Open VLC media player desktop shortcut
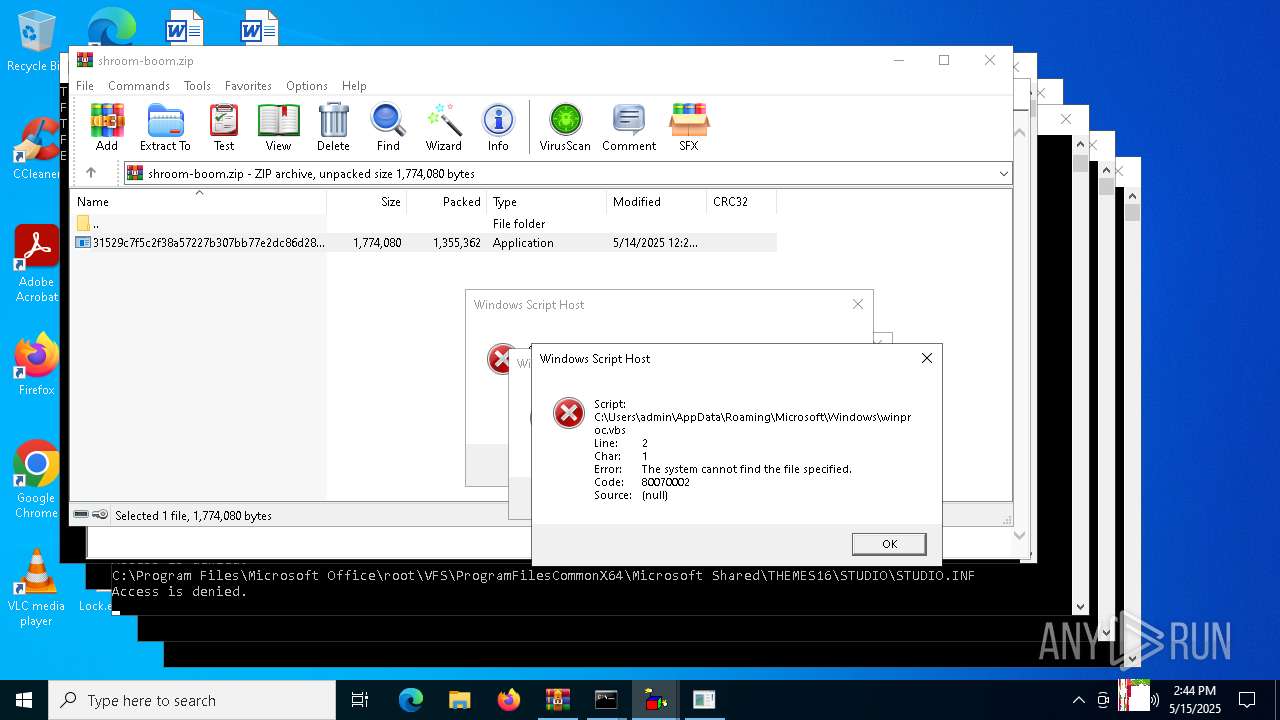The height and width of the screenshot is (720, 1280). pos(36,588)
